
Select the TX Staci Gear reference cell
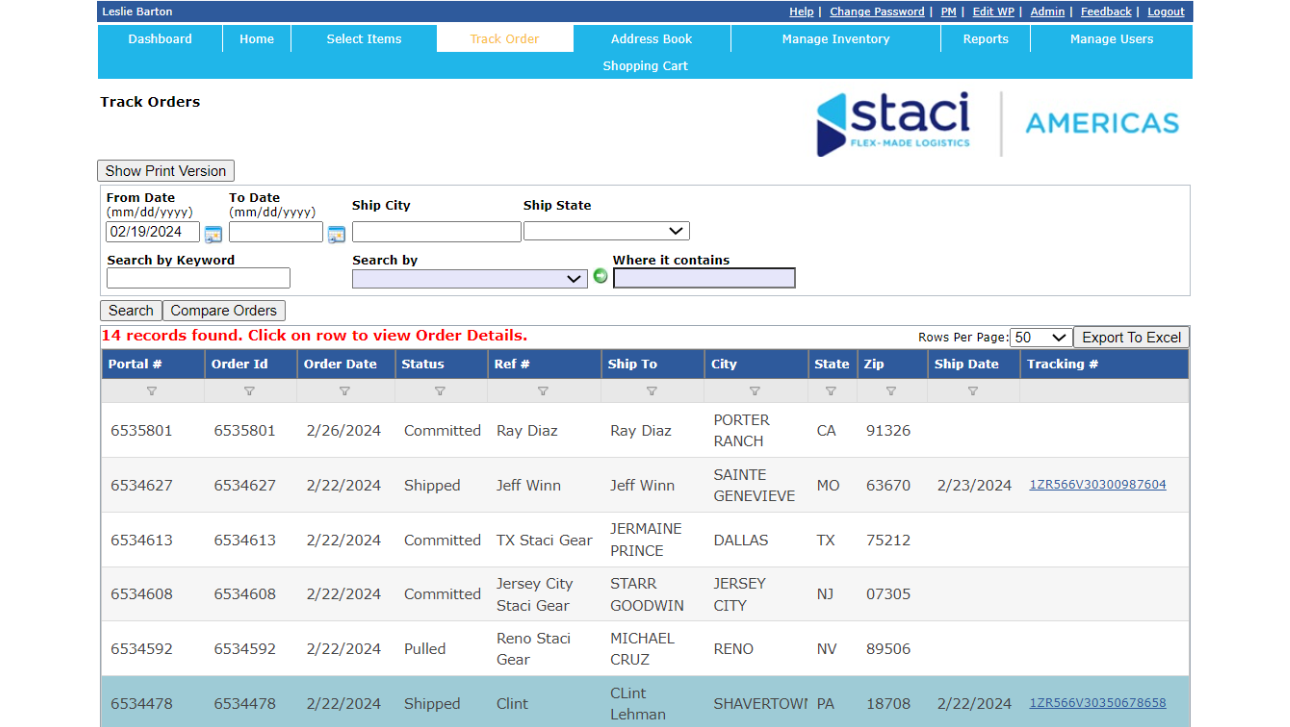[545, 540]
